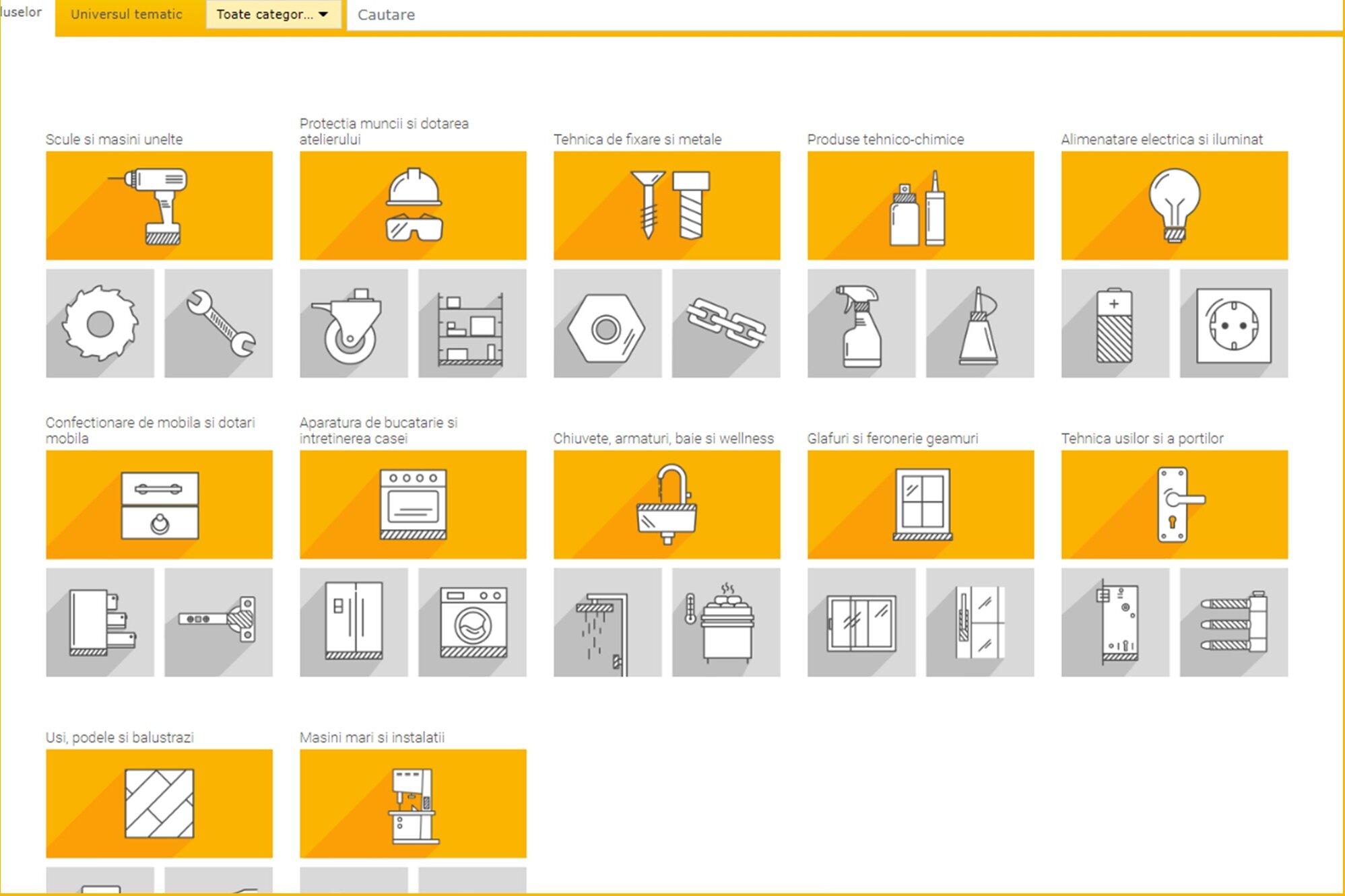This screenshot has height=896, width=1345.
Task: Expand the Toate categorii dropdown
Action: point(273,14)
